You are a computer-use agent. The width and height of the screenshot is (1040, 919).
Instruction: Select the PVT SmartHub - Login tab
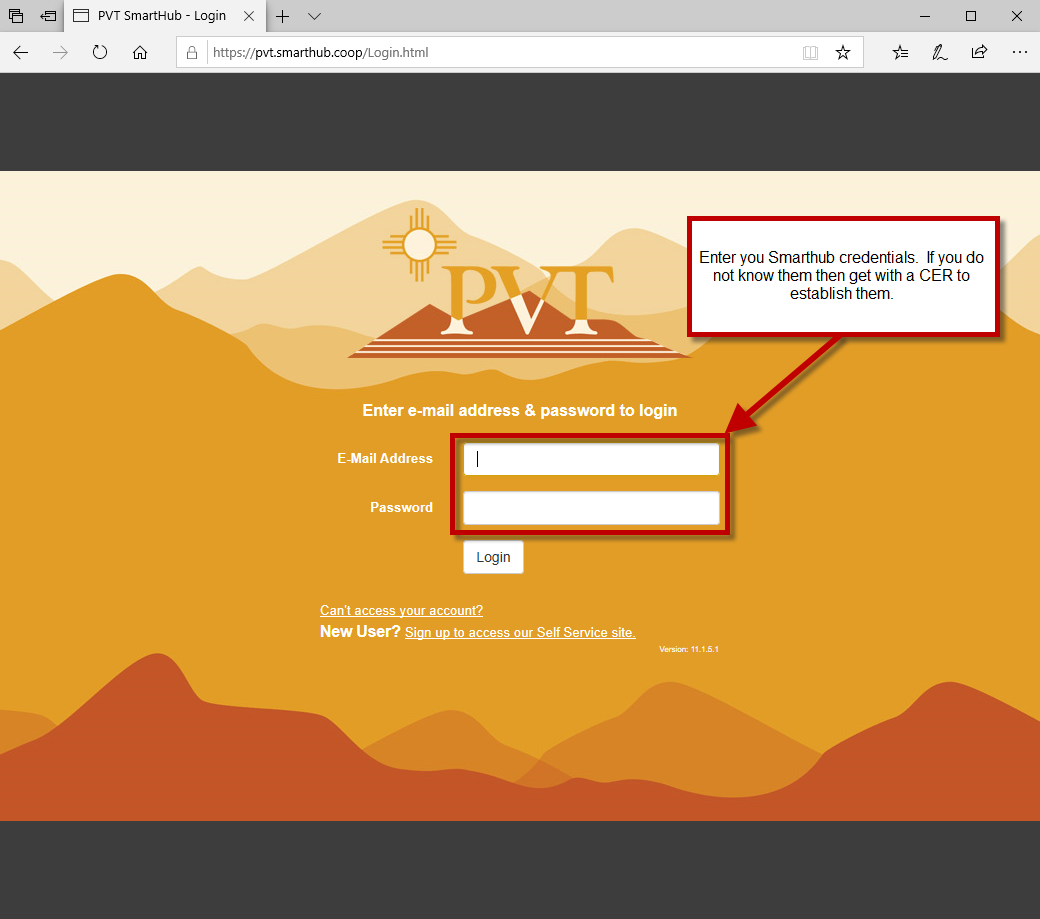(x=164, y=16)
